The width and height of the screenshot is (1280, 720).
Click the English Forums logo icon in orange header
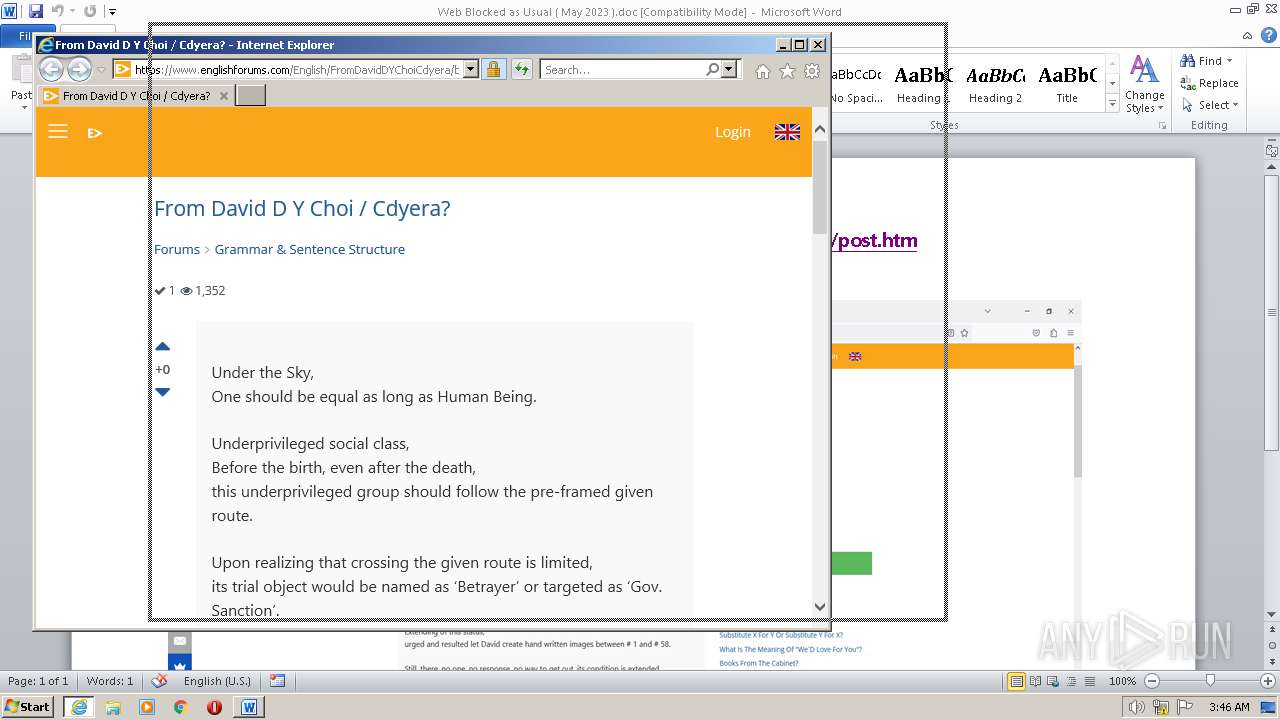click(95, 133)
